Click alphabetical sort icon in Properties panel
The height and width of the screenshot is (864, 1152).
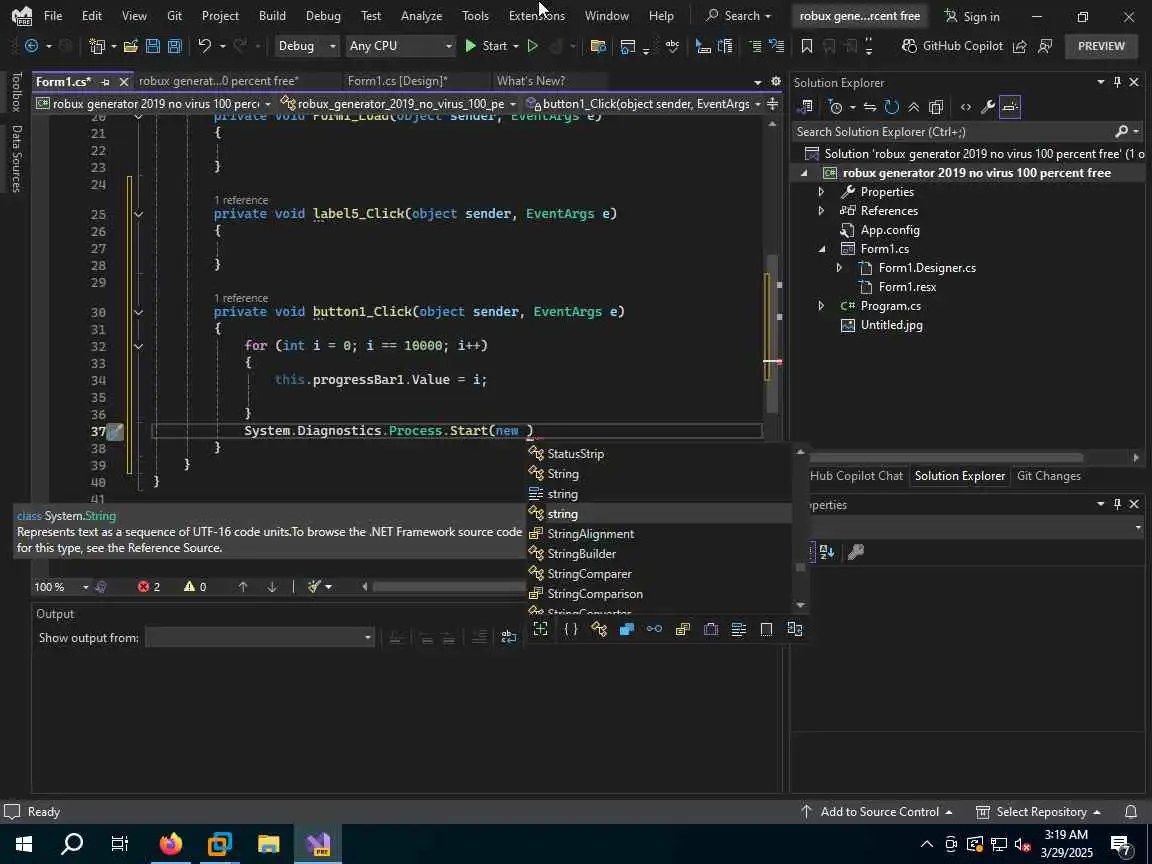click(827, 552)
